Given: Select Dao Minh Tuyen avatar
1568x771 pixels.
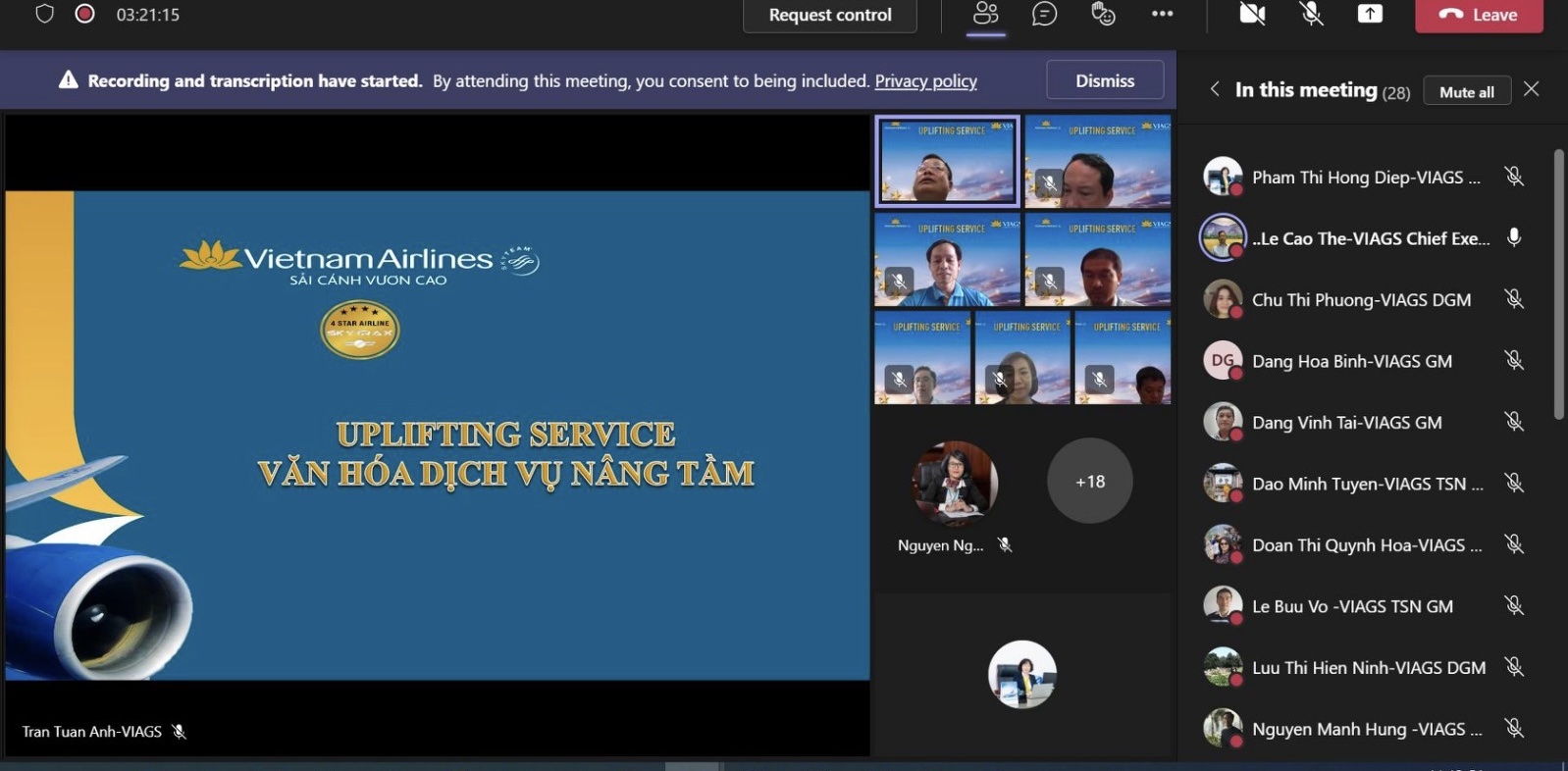Looking at the screenshot, I should pyautogui.click(x=1223, y=483).
